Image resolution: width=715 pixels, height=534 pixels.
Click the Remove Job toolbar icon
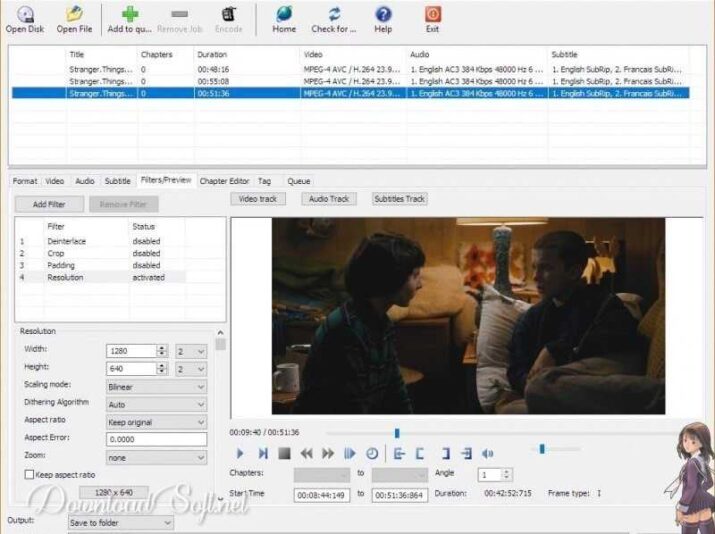[180, 20]
